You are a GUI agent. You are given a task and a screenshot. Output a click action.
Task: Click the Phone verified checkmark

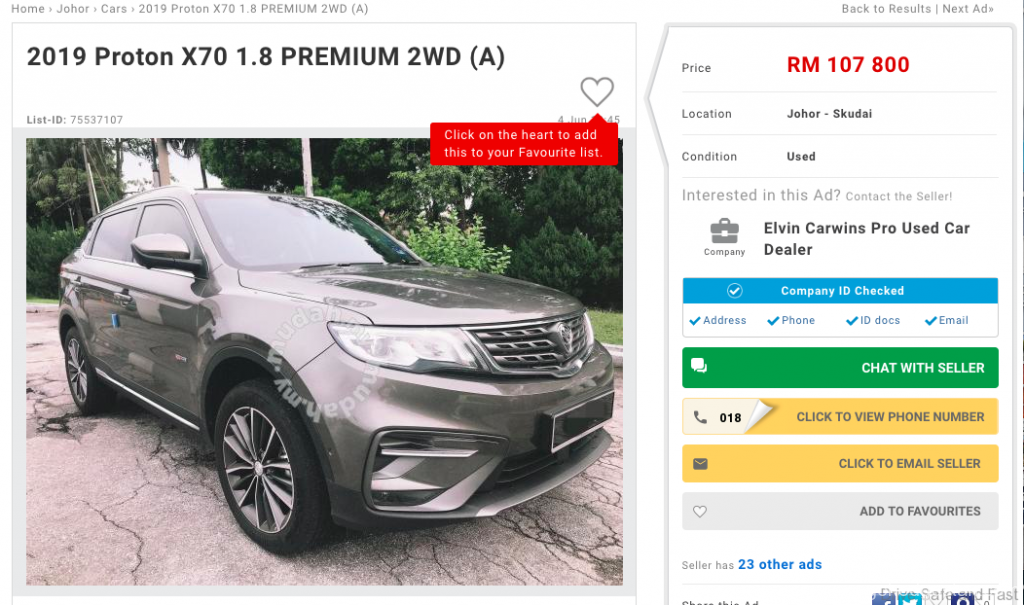click(x=773, y=321)
